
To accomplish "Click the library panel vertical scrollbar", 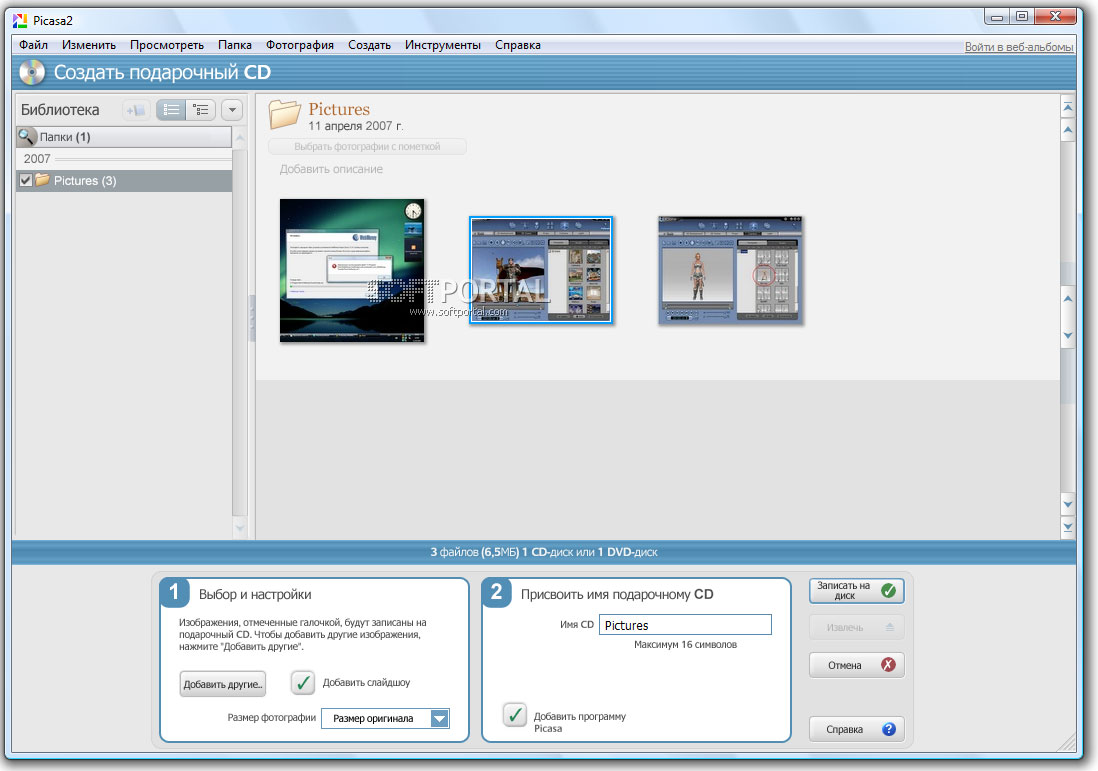I will click(239, 333).
